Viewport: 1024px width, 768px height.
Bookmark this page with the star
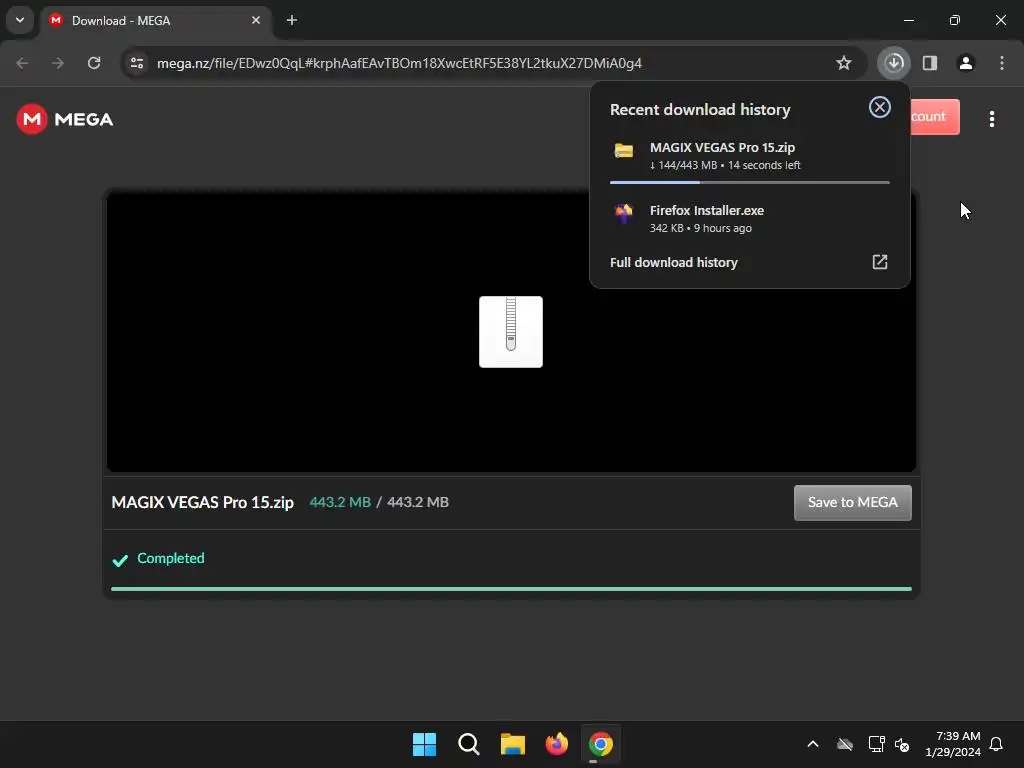(x=844, y=63)
